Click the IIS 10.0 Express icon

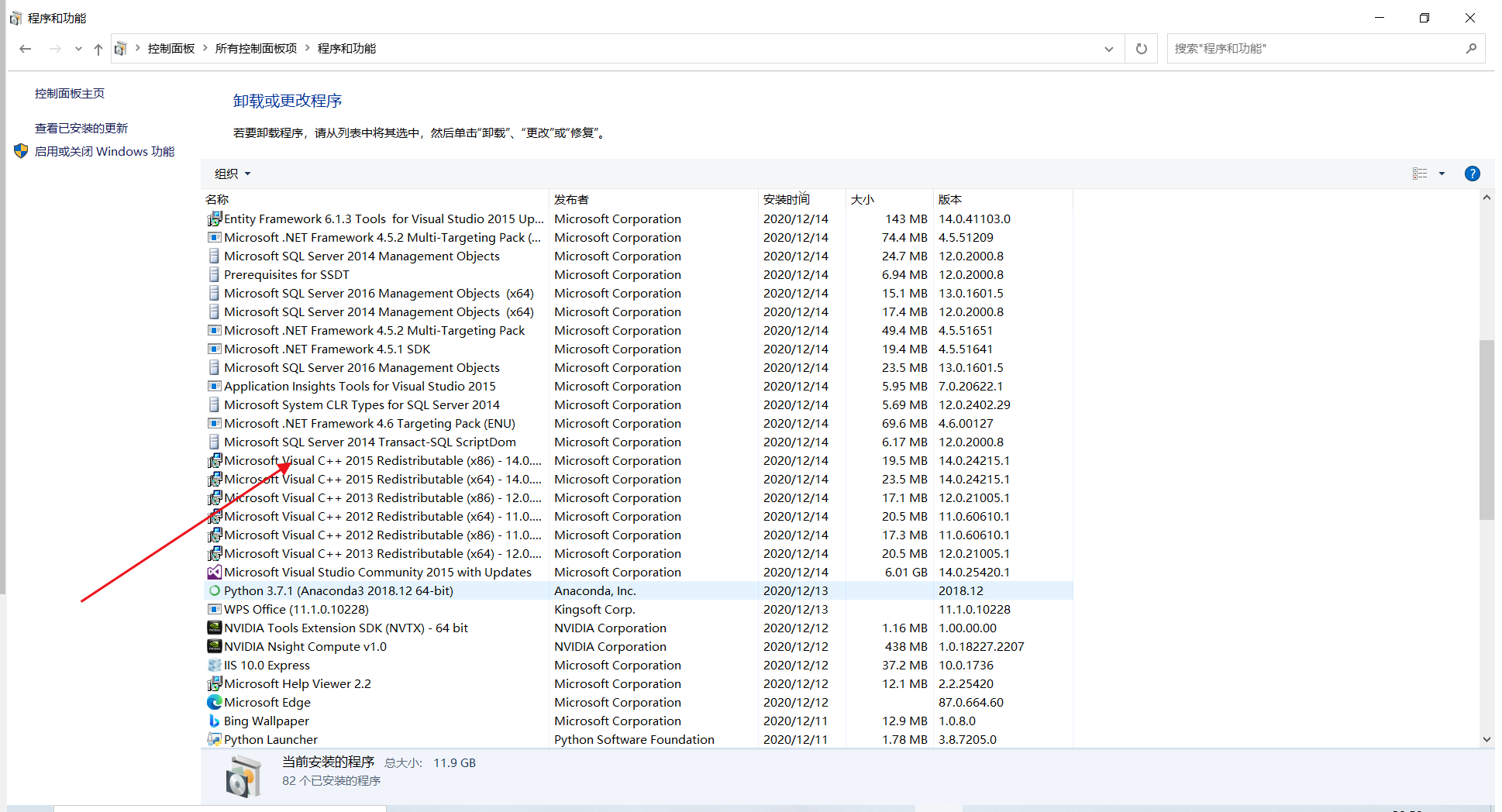pyautogui.click(x=215, y=666)
